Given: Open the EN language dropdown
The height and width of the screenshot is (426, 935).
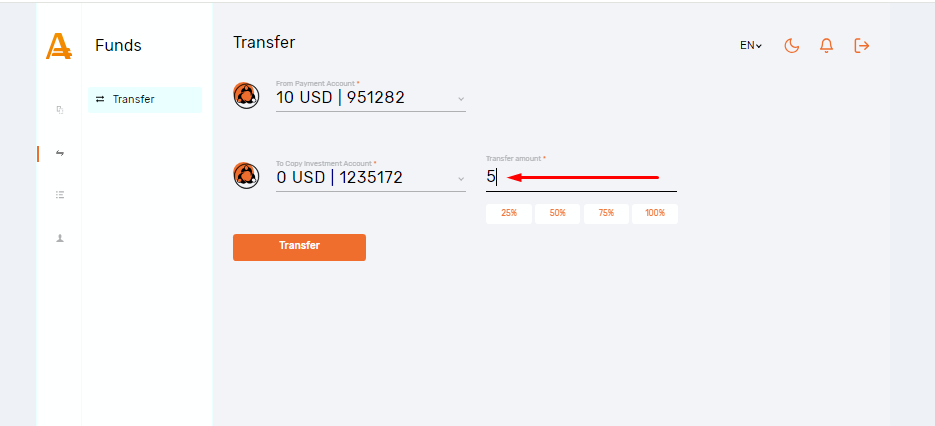Looking at the screenshot, I should pos(750,45).
